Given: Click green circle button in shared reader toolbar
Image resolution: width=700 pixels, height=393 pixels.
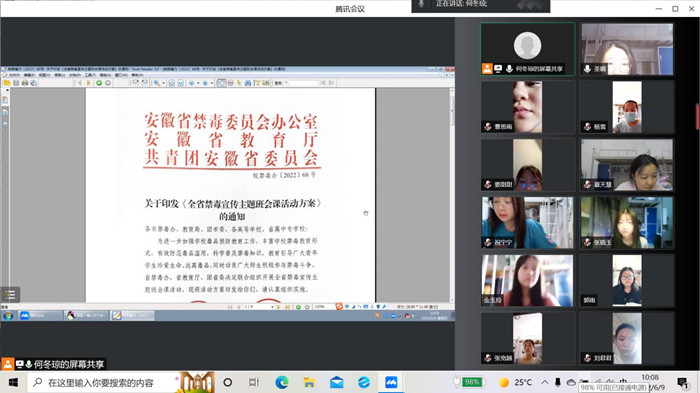Looking at the screenshot, I should (99, 83).
